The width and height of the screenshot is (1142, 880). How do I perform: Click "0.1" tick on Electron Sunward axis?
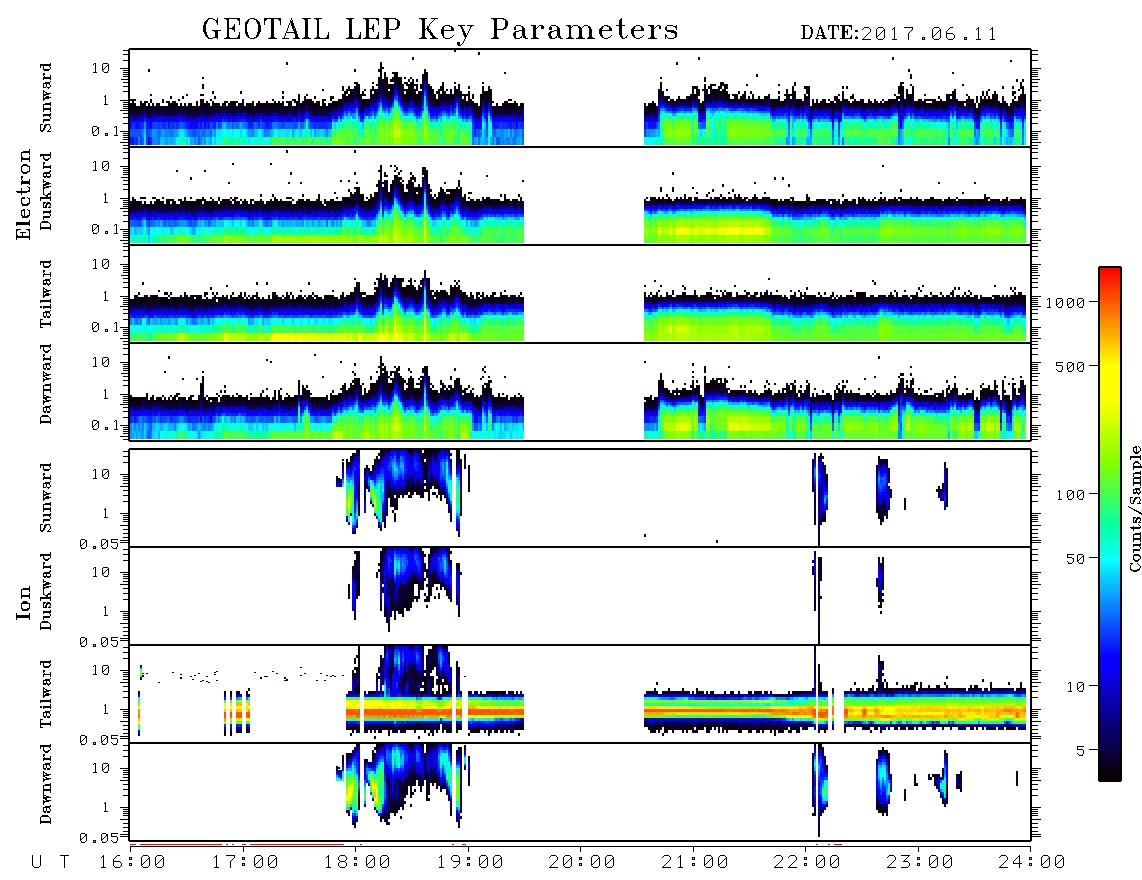[106, 132]
